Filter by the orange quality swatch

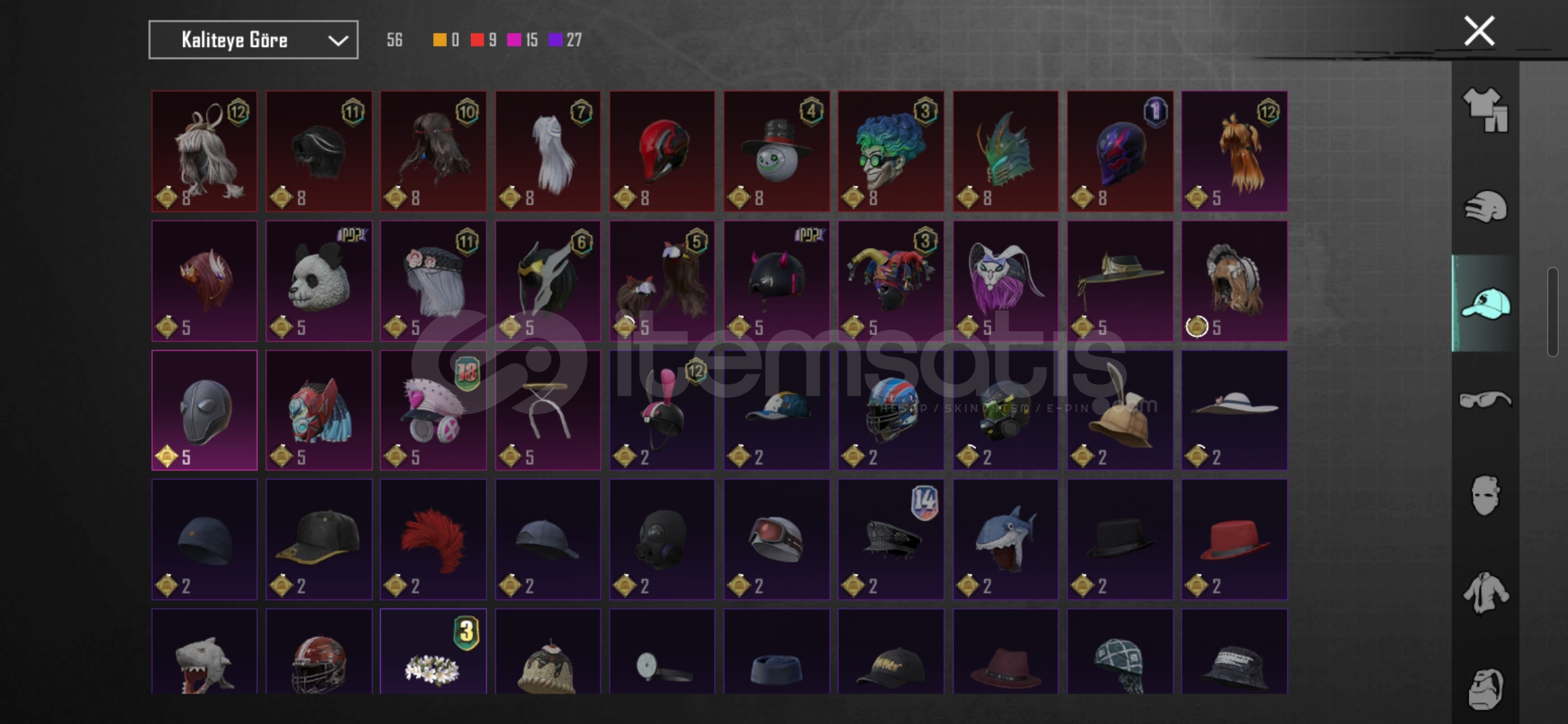(x=440, y=40)
